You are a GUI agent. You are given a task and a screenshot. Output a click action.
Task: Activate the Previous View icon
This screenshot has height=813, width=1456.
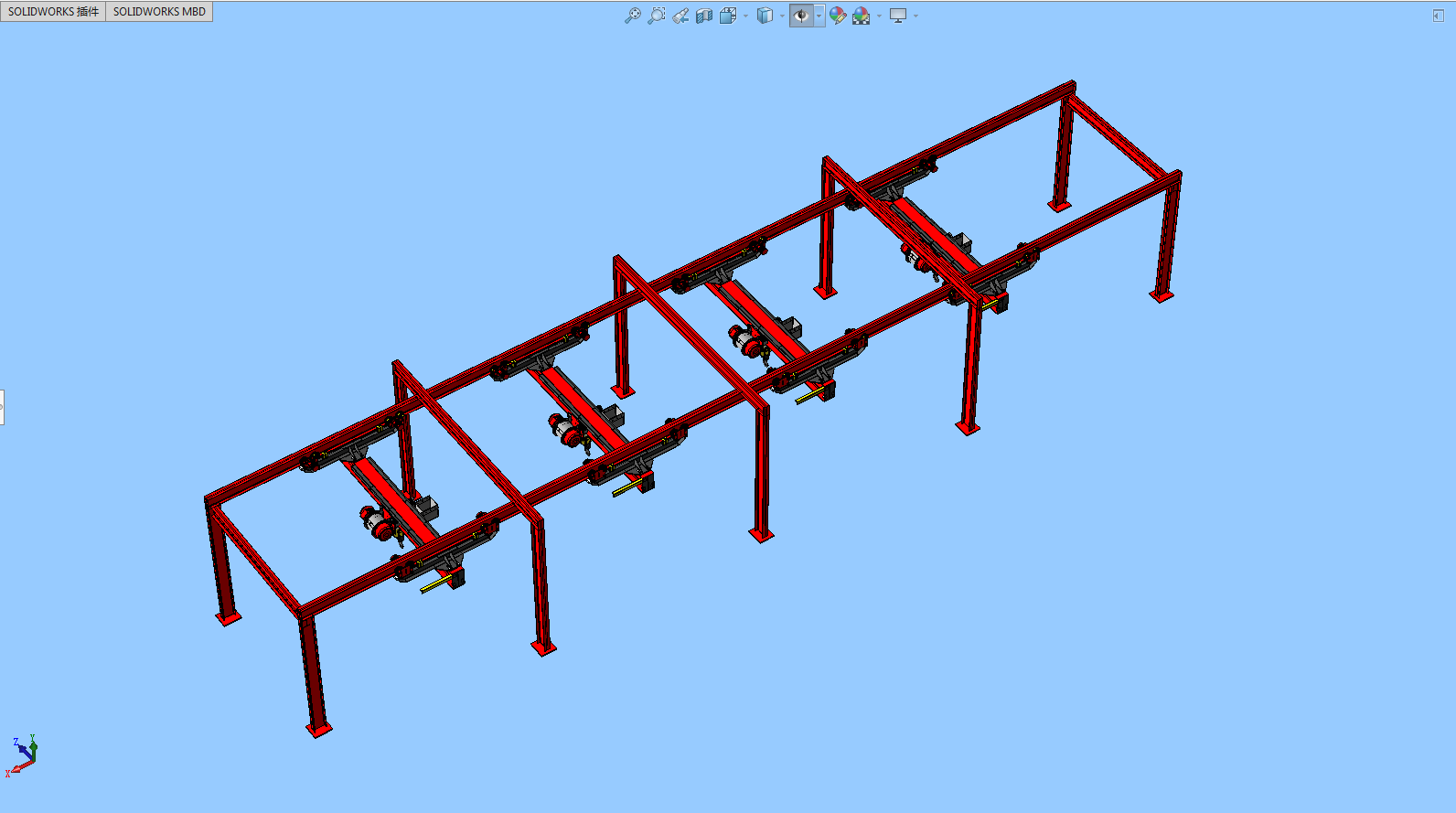click(x=680, y=16)
